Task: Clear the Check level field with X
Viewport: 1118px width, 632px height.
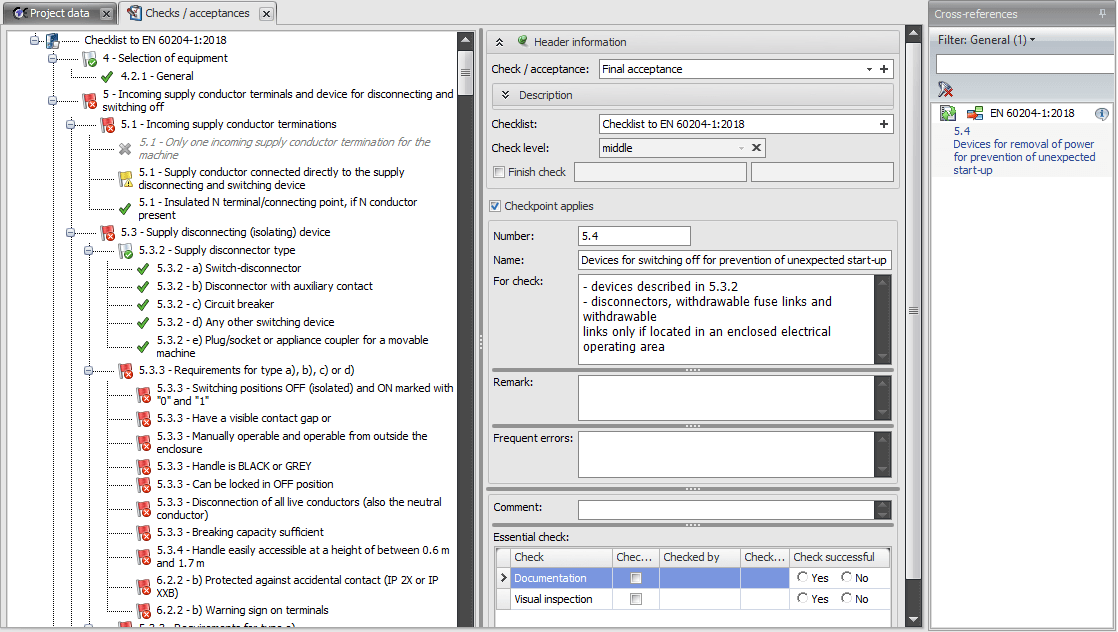Action: [757, 148]
